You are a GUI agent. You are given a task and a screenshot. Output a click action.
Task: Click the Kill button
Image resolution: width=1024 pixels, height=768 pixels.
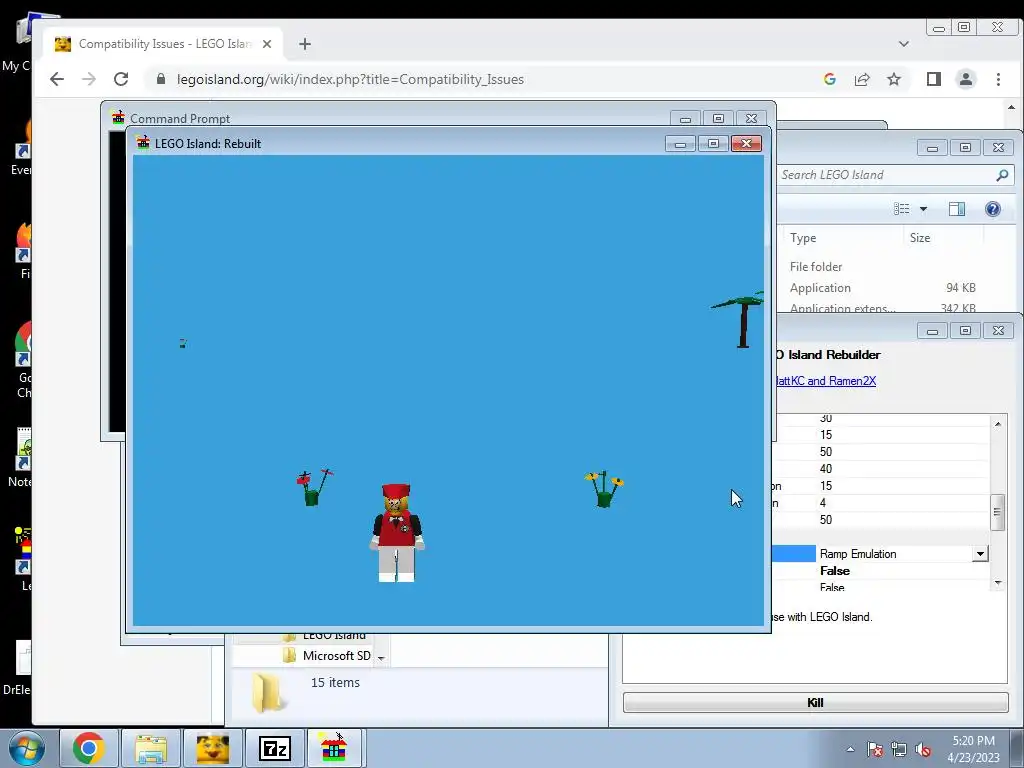[815, 703]
